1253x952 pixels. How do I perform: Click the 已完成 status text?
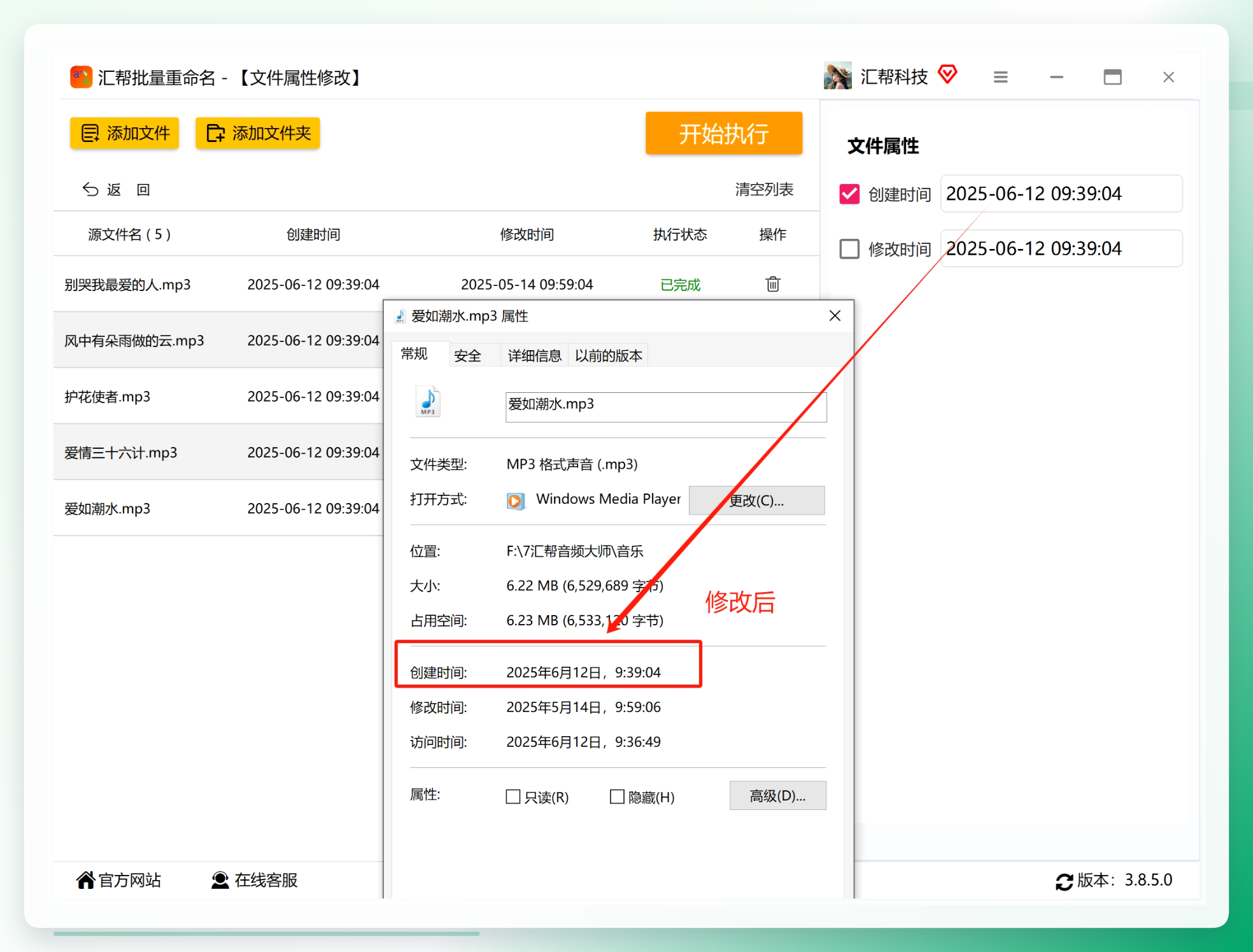[x=680, y=285]
